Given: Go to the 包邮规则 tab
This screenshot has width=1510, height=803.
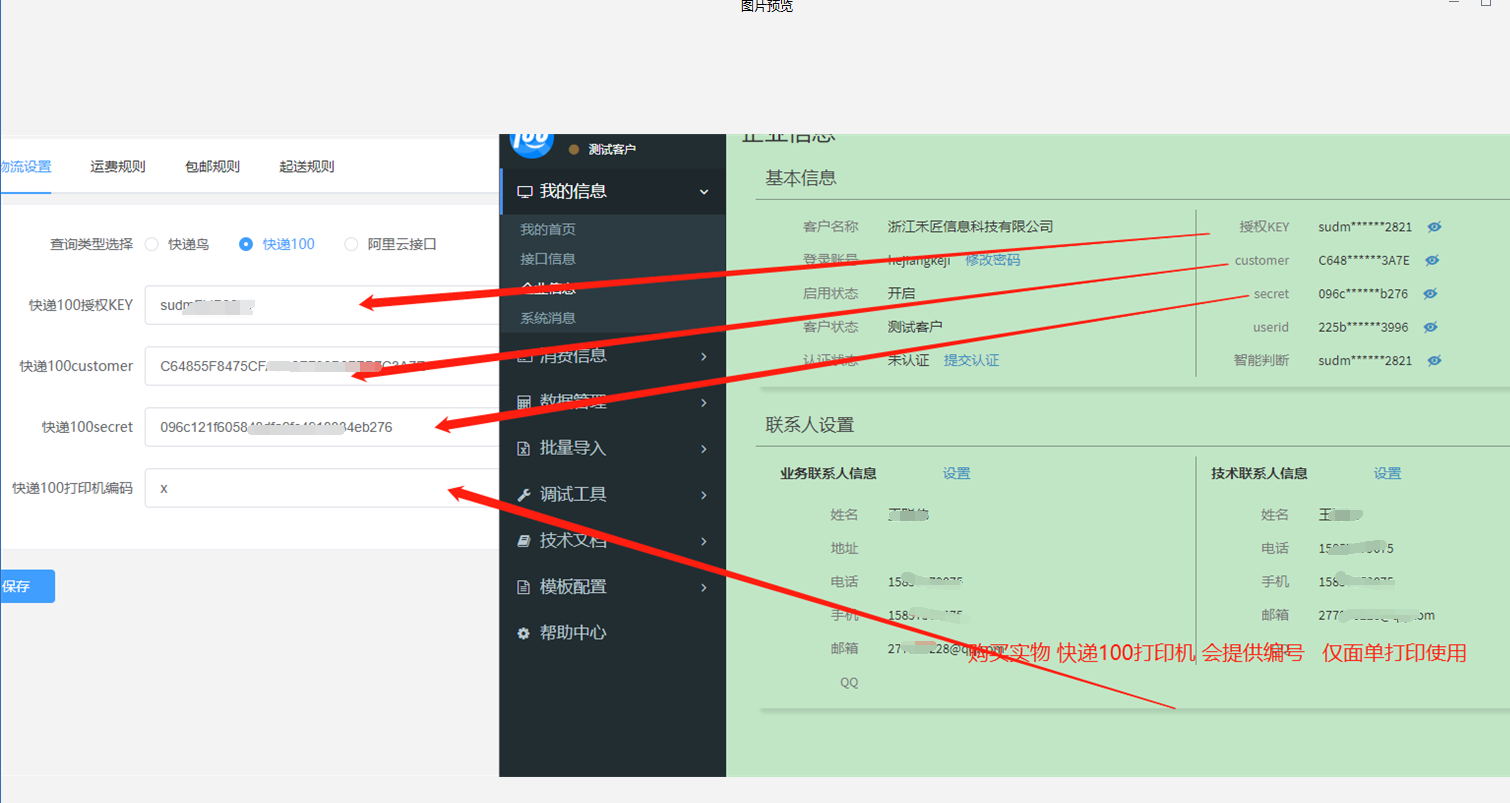Looking at the screenshot, I should click(212, 166).
